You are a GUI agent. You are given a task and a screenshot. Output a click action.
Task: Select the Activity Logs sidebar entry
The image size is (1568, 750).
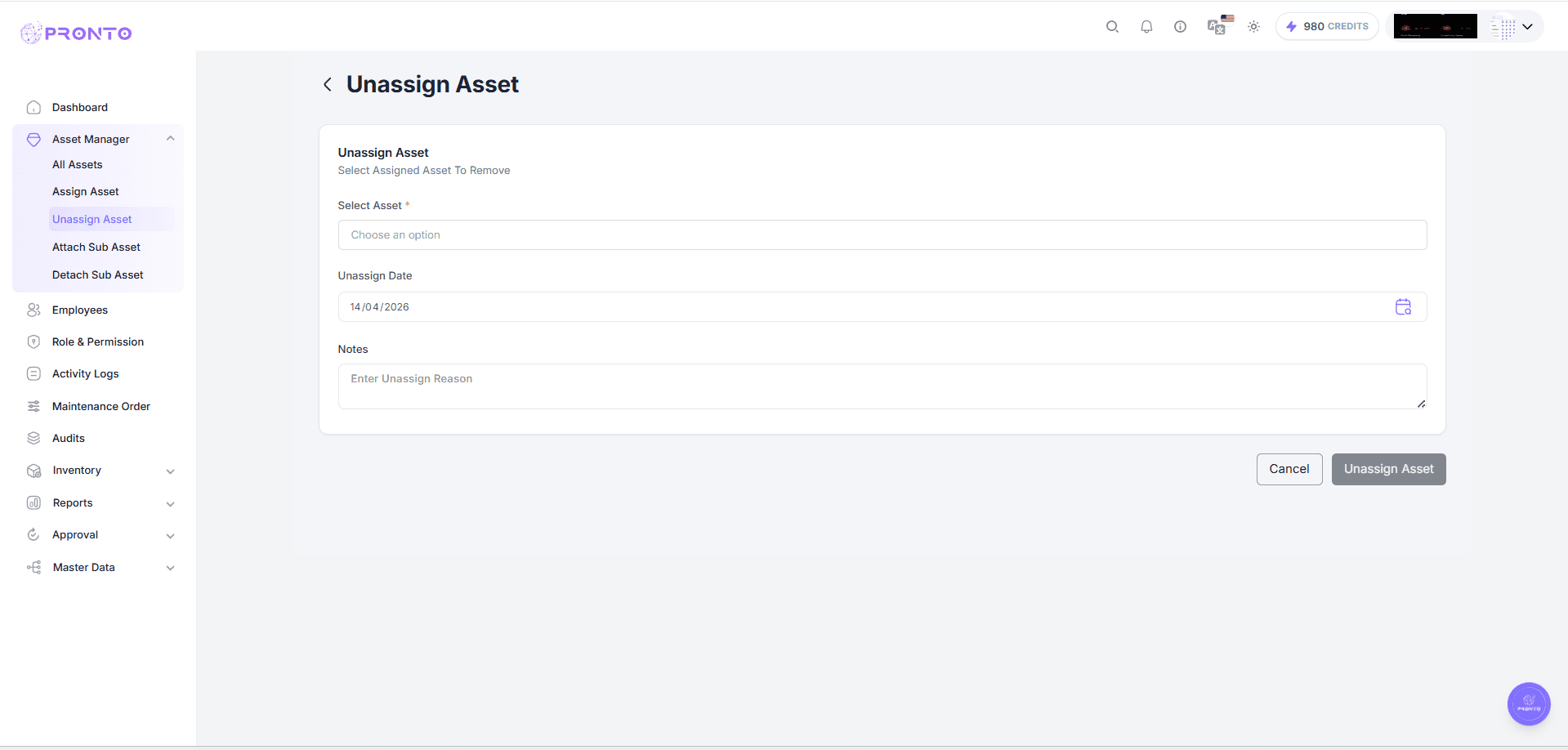click(85, 373)
